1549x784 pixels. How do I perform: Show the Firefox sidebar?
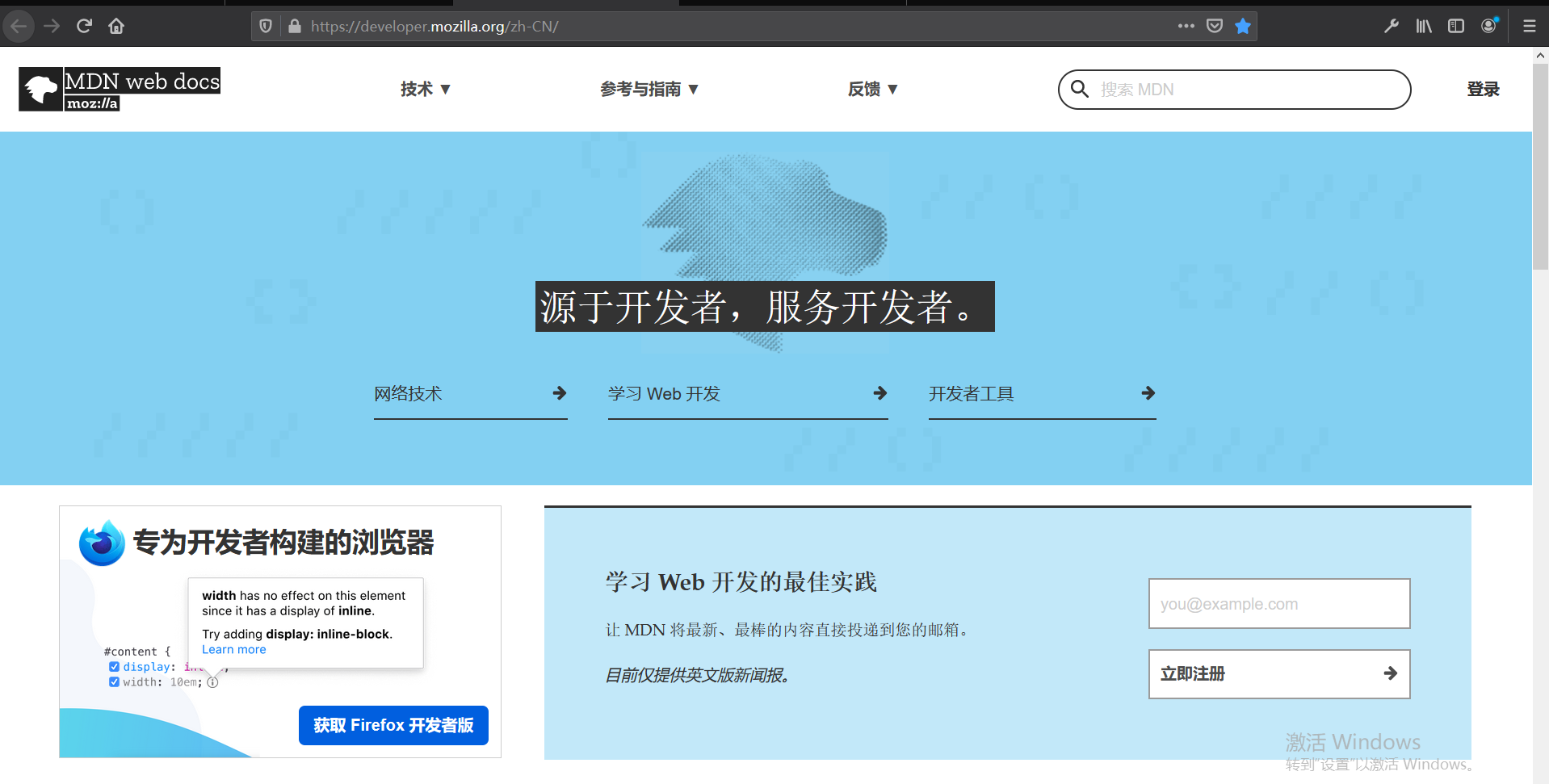tap(1456, 26)
